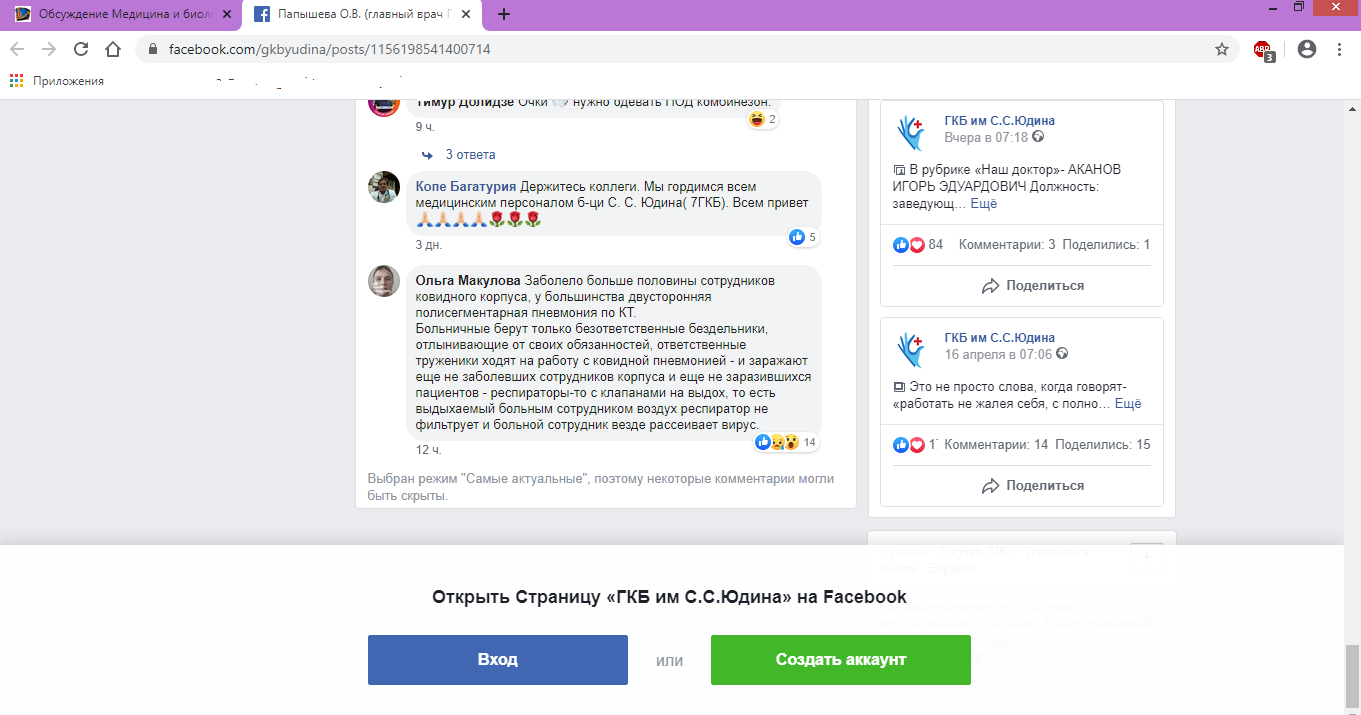The image size is (1361, 715).
Task: Click the browser forward arrow
Action: [x=49, y=49]
